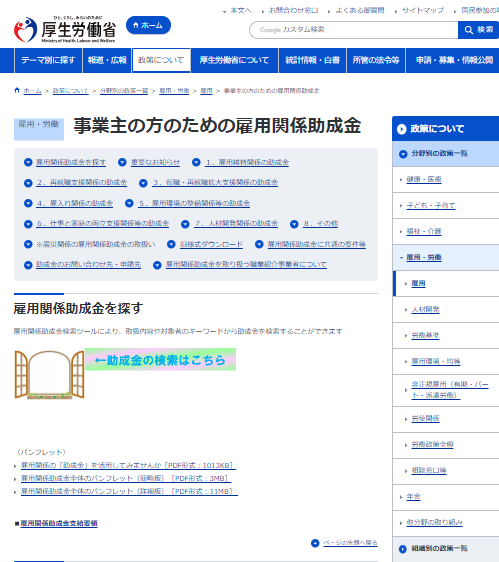Click the 助成金の検索はこちら banner
Viewport: 499px width, 562px height.
(x=160, y=359)
